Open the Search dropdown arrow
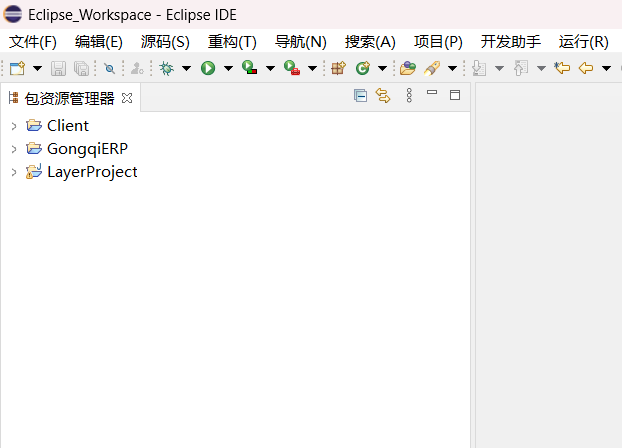Screen dimensions: 622x448 [x=453, y=68]
